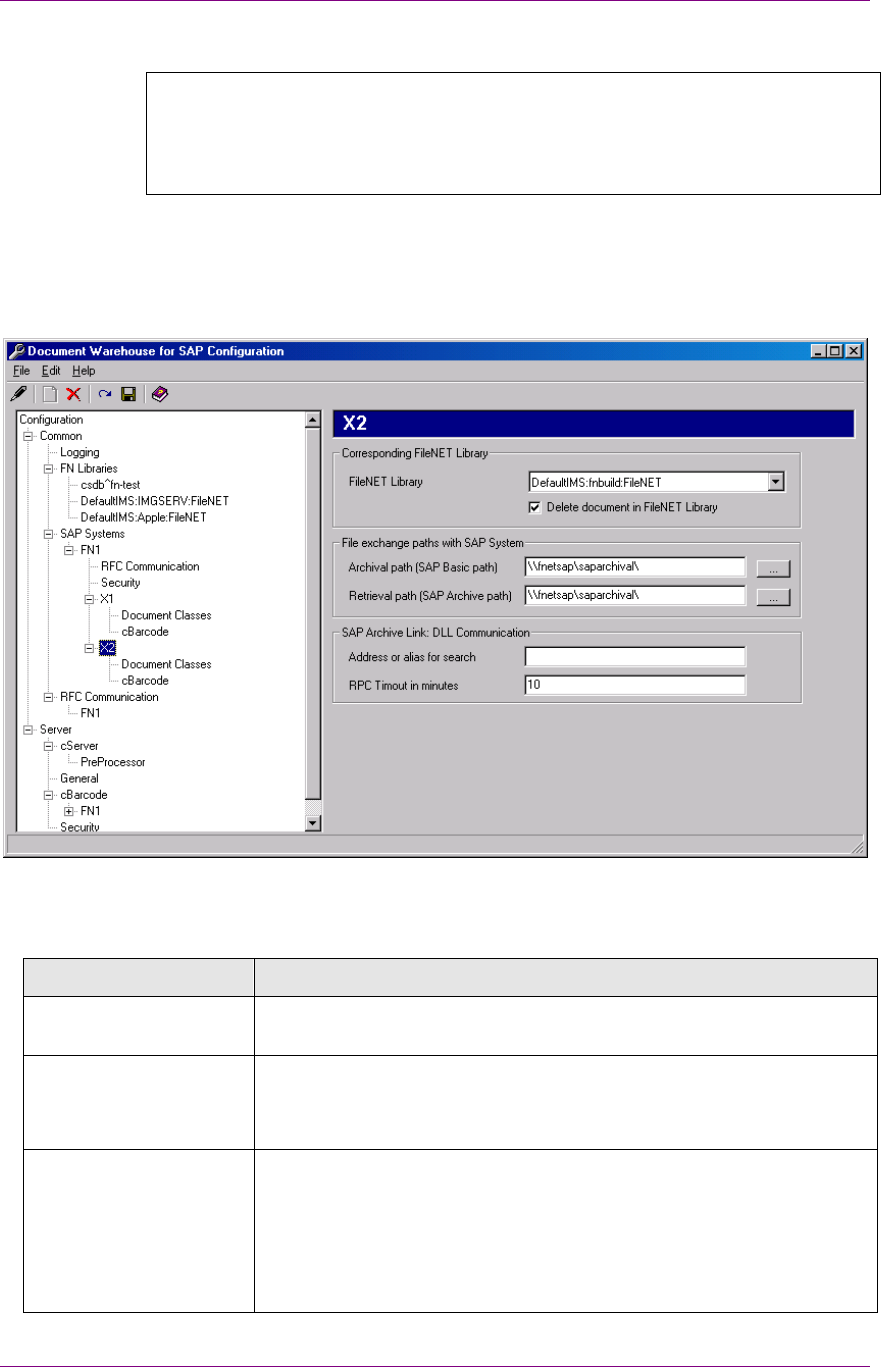Viewport: 881px width, 1367px height.
Task: Select RFC Communication under FN1
Action: (x=150, y=566)
